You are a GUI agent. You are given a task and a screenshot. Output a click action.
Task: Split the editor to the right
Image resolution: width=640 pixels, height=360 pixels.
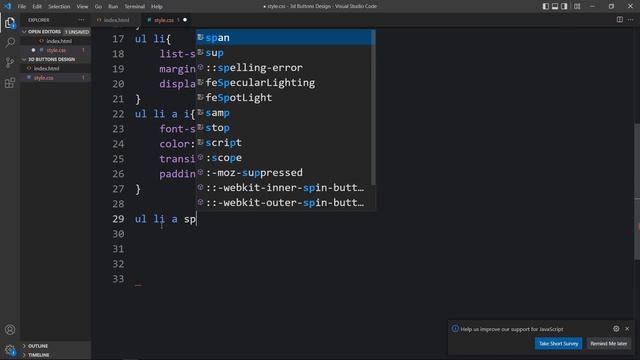[x=620, y=20]
